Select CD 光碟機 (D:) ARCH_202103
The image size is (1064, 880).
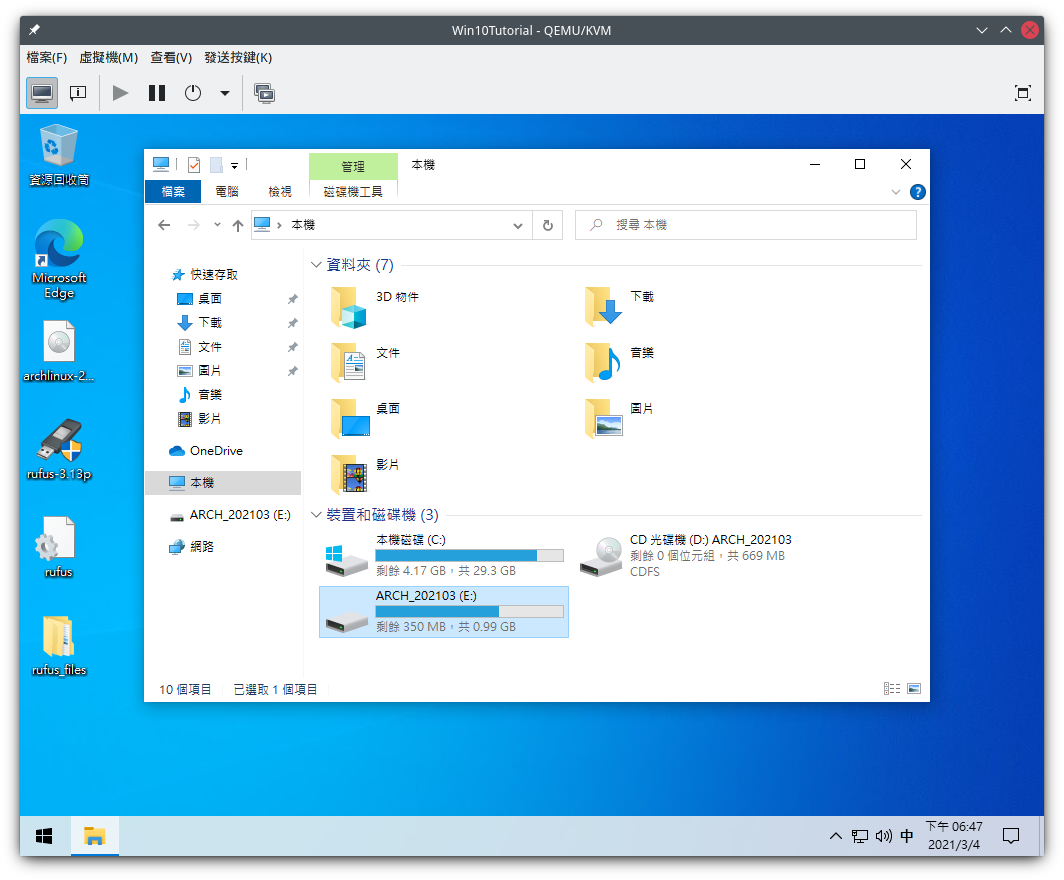point(687,556)
